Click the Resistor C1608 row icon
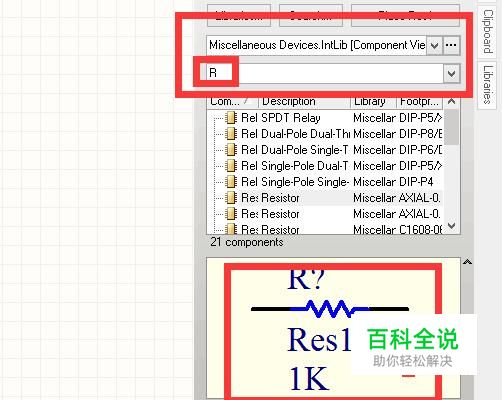This screenshot has height=400, width=502. tap(230, 229)
